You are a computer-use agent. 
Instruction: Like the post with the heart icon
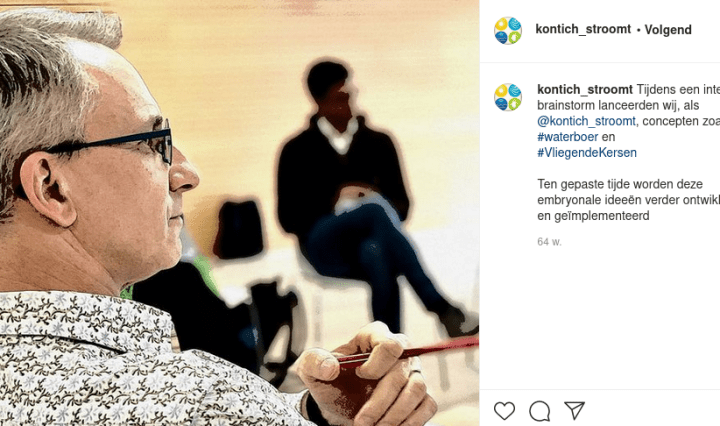[504, 410]
